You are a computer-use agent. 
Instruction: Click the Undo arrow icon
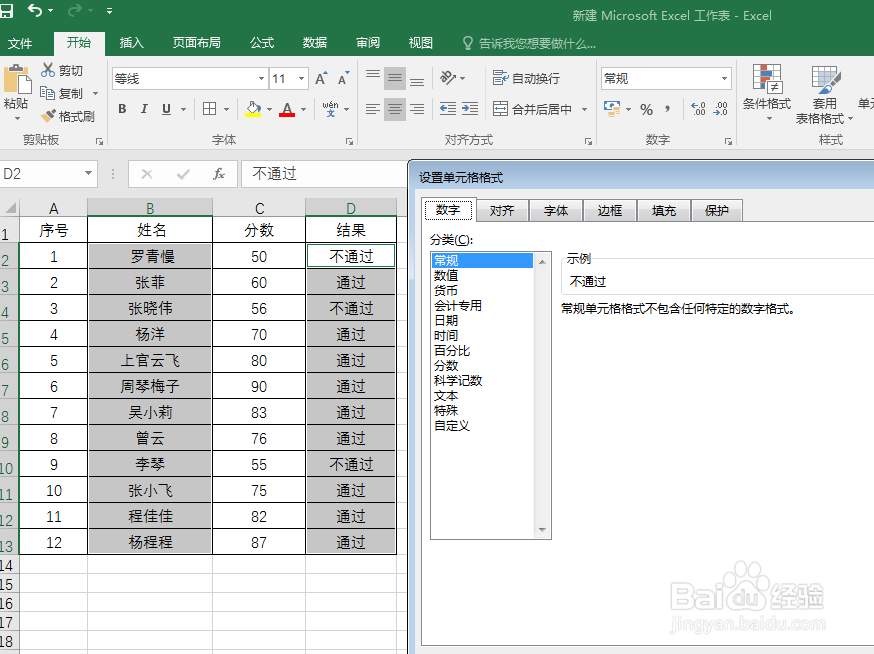(x=35, y=10)
